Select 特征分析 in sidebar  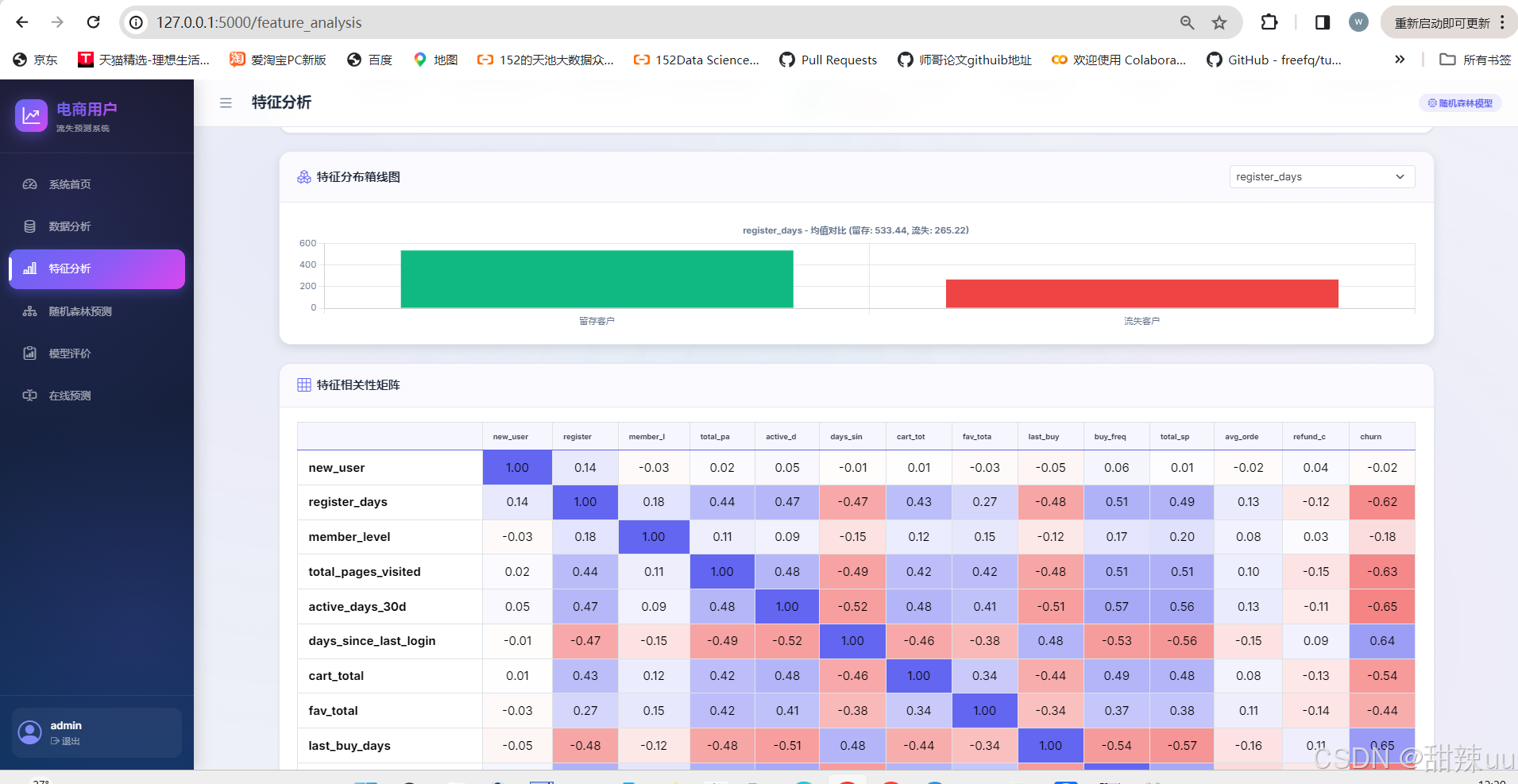97,268
